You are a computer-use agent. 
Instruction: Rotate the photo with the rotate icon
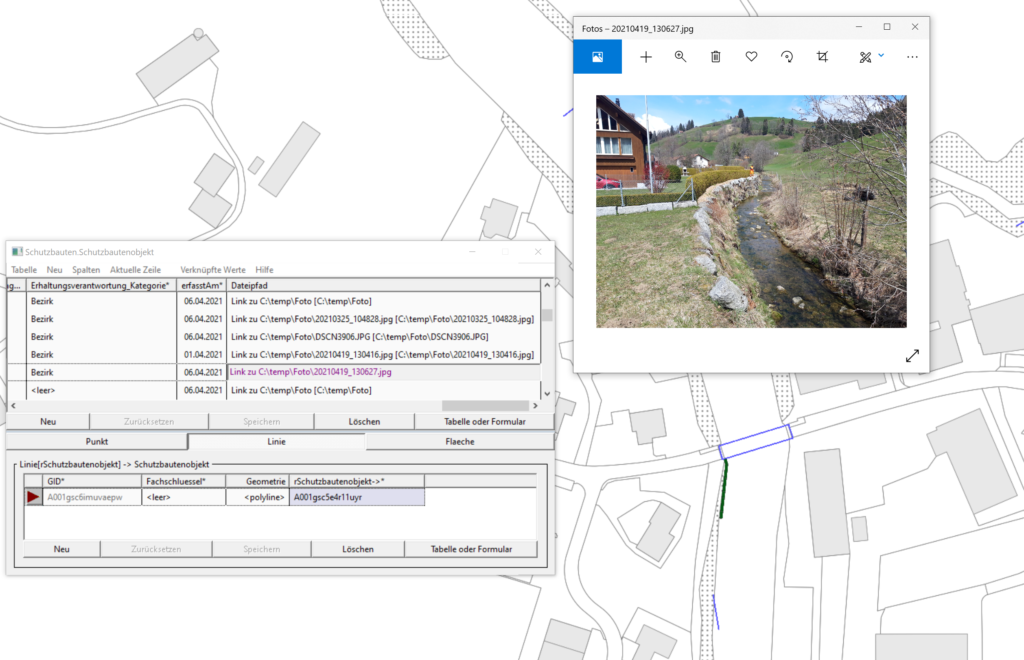click(x=787, y=57)
